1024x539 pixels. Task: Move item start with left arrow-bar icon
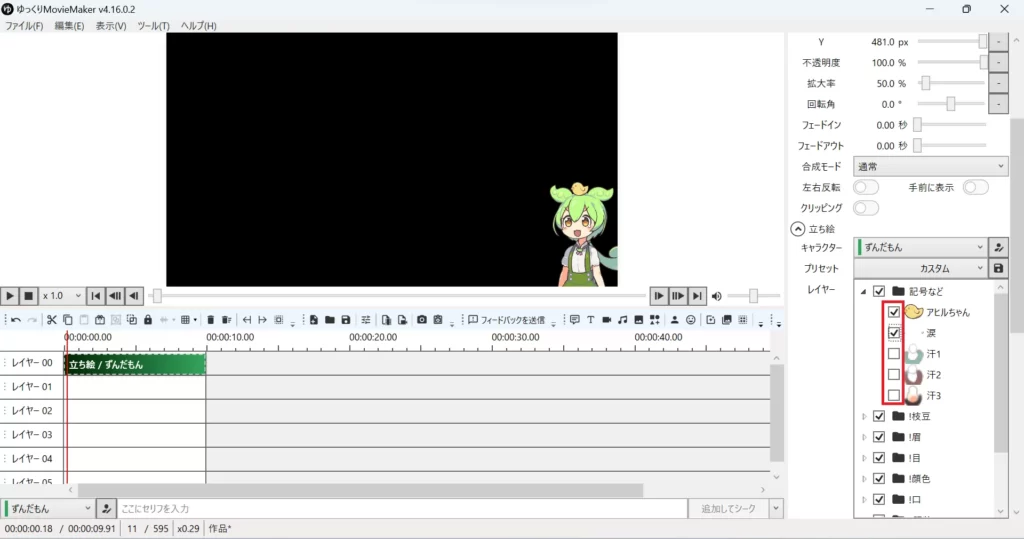pos(247,320)
